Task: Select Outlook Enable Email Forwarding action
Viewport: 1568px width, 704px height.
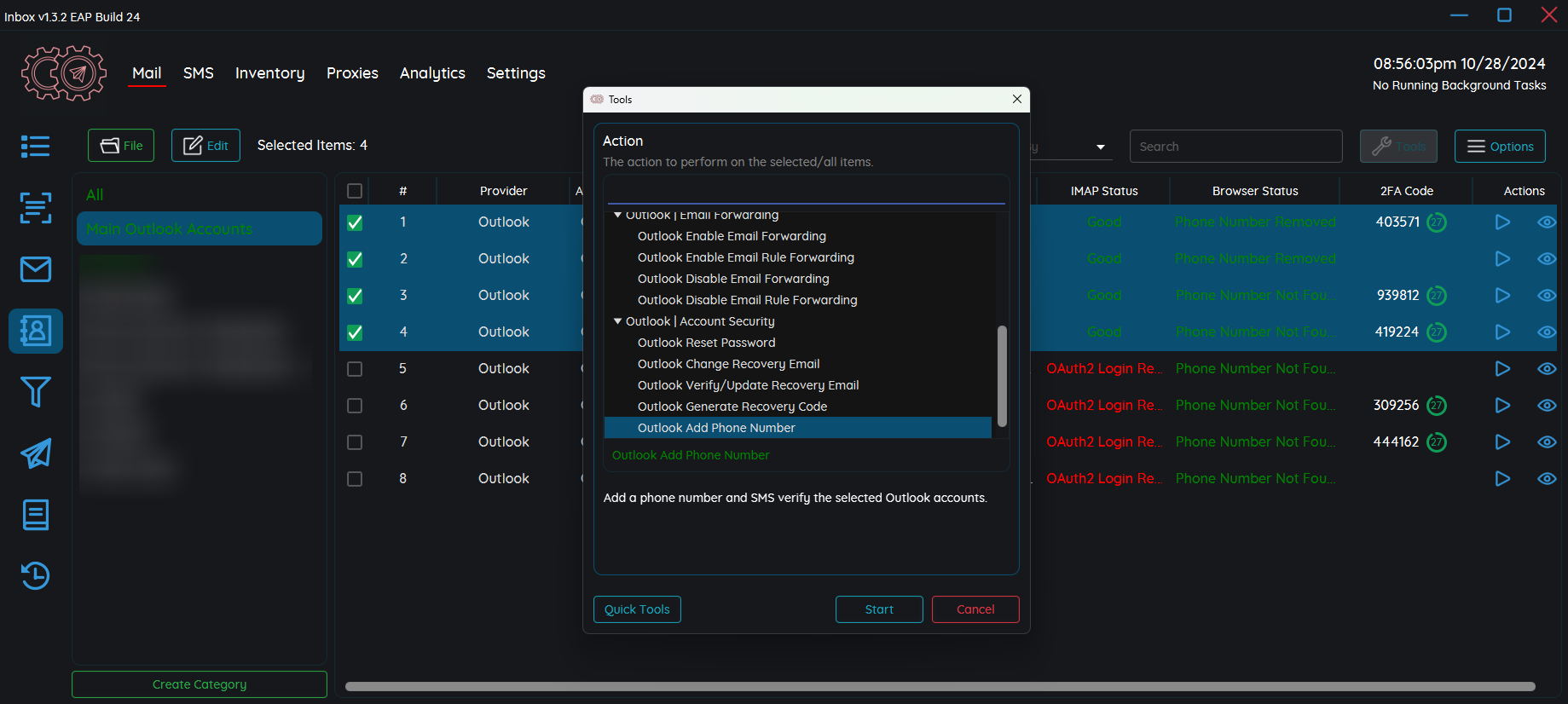Action: tap(732, 236)
